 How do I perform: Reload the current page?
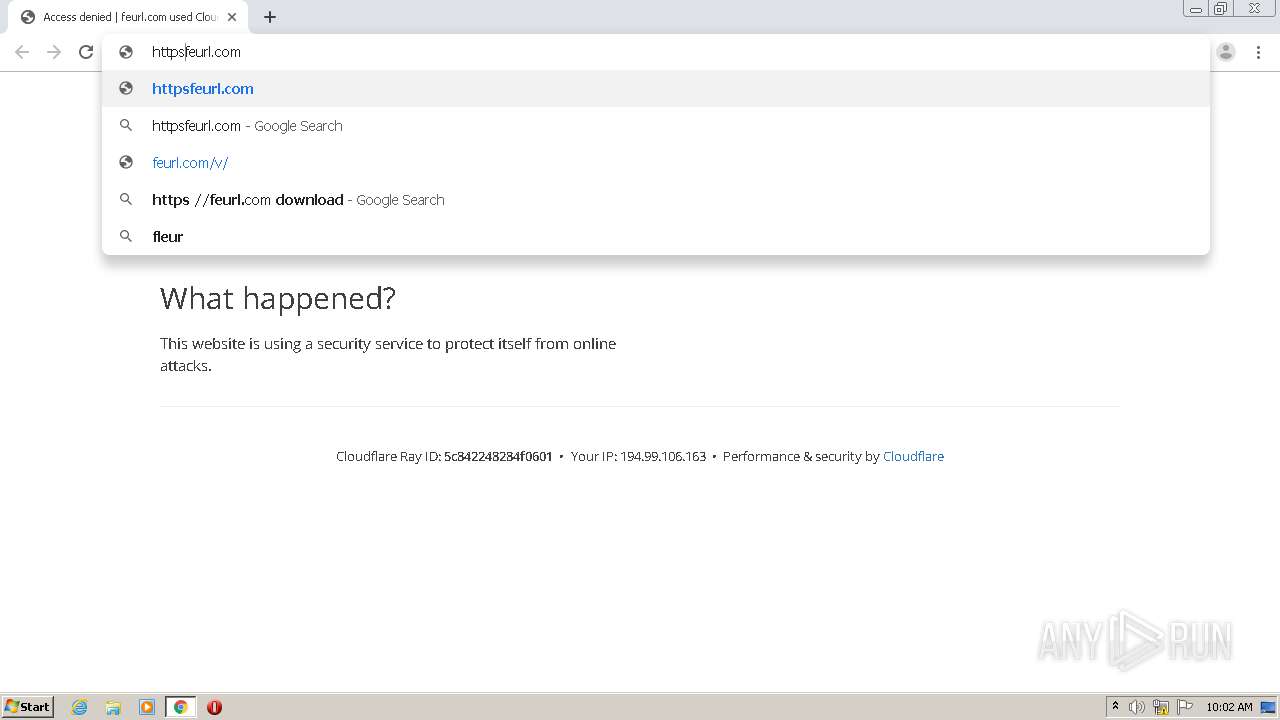point(86,52)
